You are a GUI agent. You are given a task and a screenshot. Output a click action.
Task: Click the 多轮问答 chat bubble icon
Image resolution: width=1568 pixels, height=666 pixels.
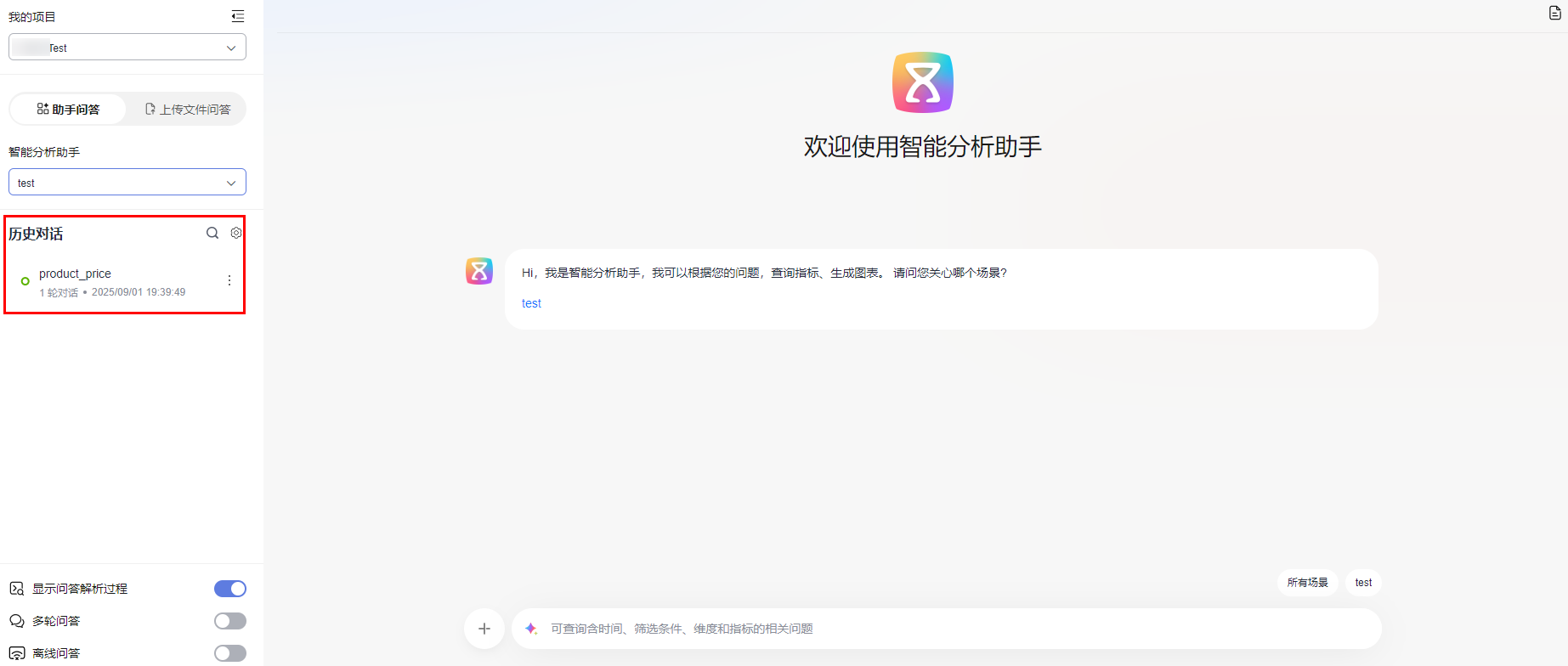tap(16, 621)
